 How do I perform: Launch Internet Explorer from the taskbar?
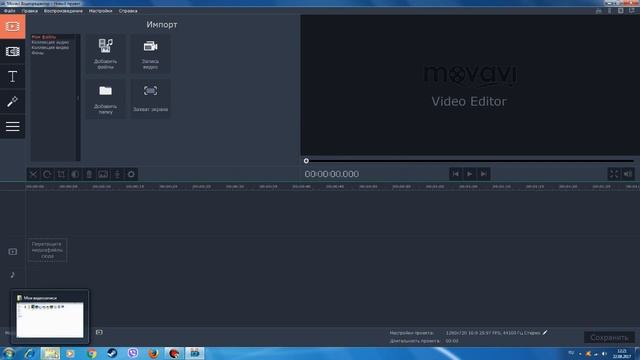29,353
